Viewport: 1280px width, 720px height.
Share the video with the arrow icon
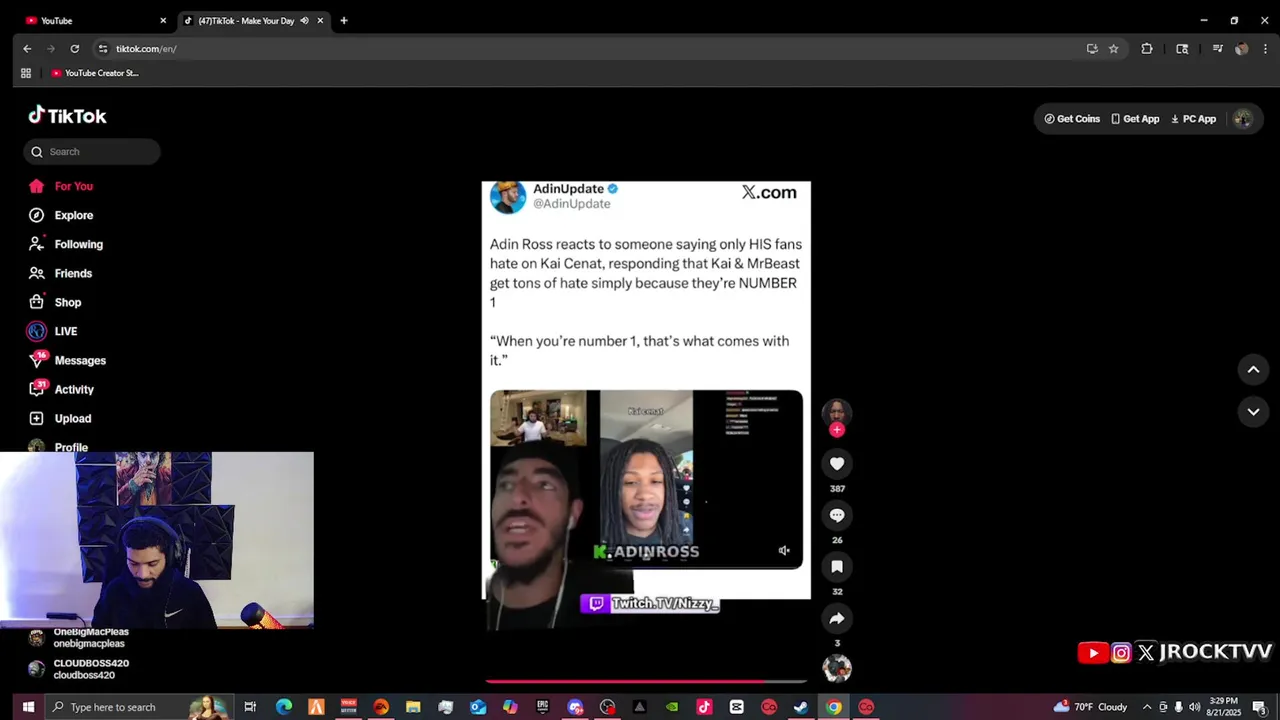837,618
